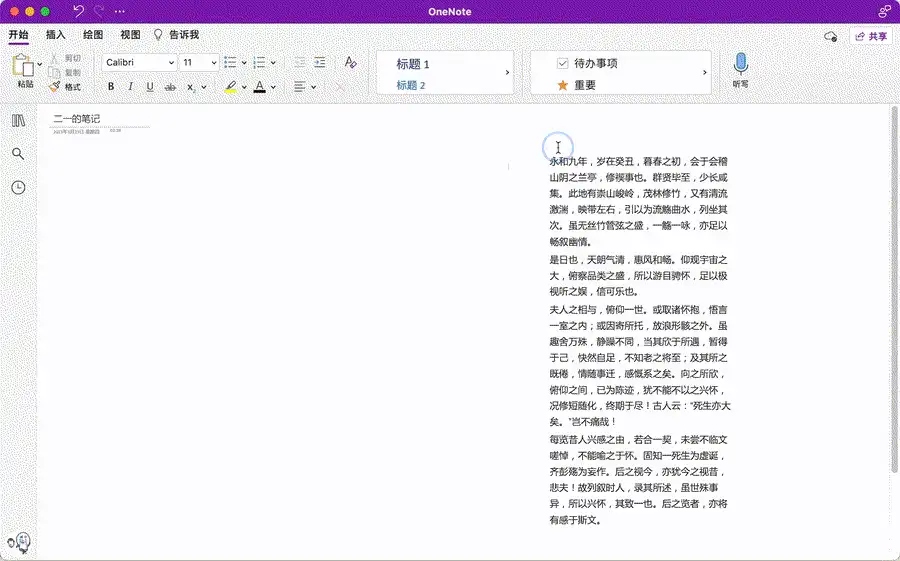Click the 共享 share button
This screenshot has height=561, width=900.
pyautogui.click(x=870, y=36)
